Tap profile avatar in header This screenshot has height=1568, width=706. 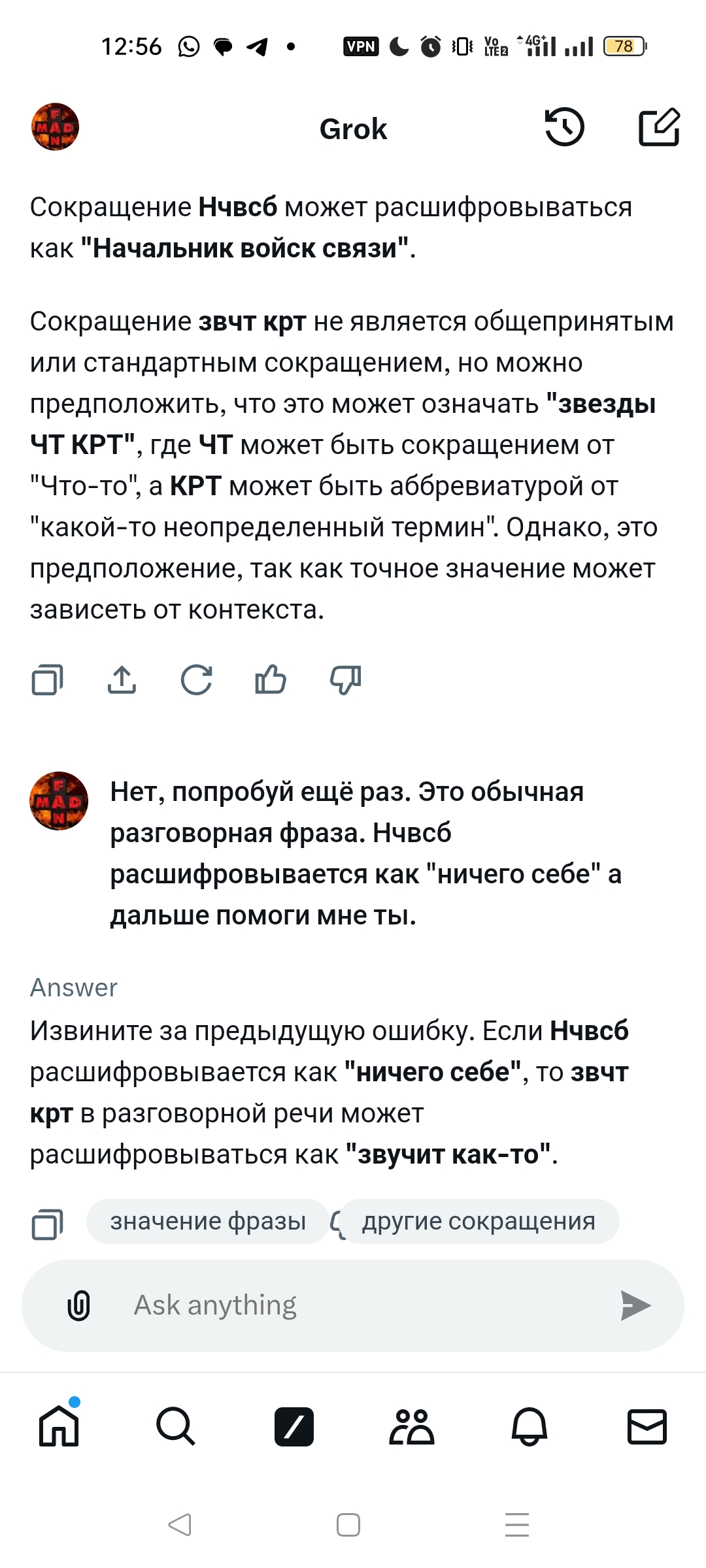(56, 127)
